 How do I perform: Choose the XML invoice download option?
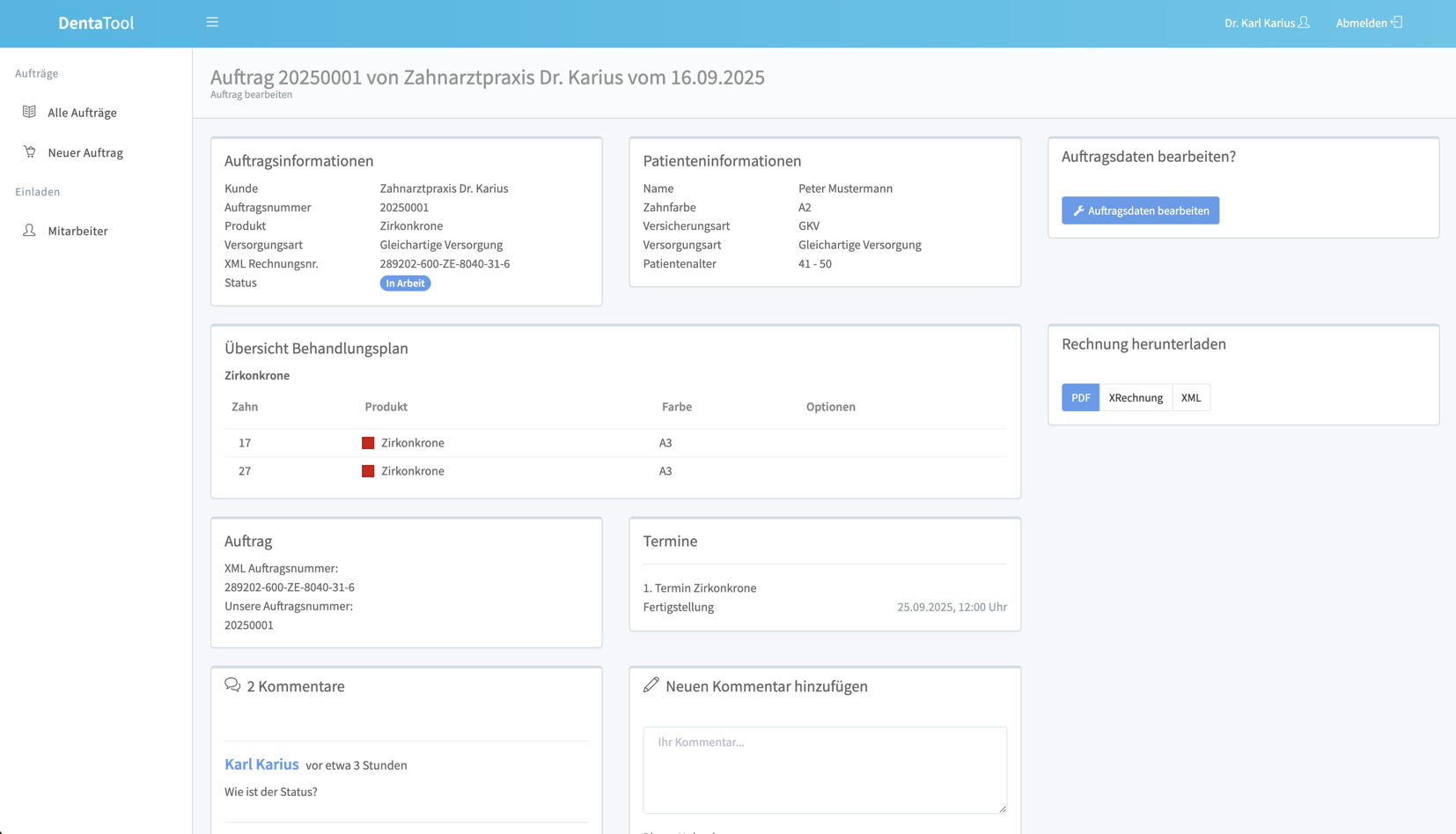[1190, 397]
